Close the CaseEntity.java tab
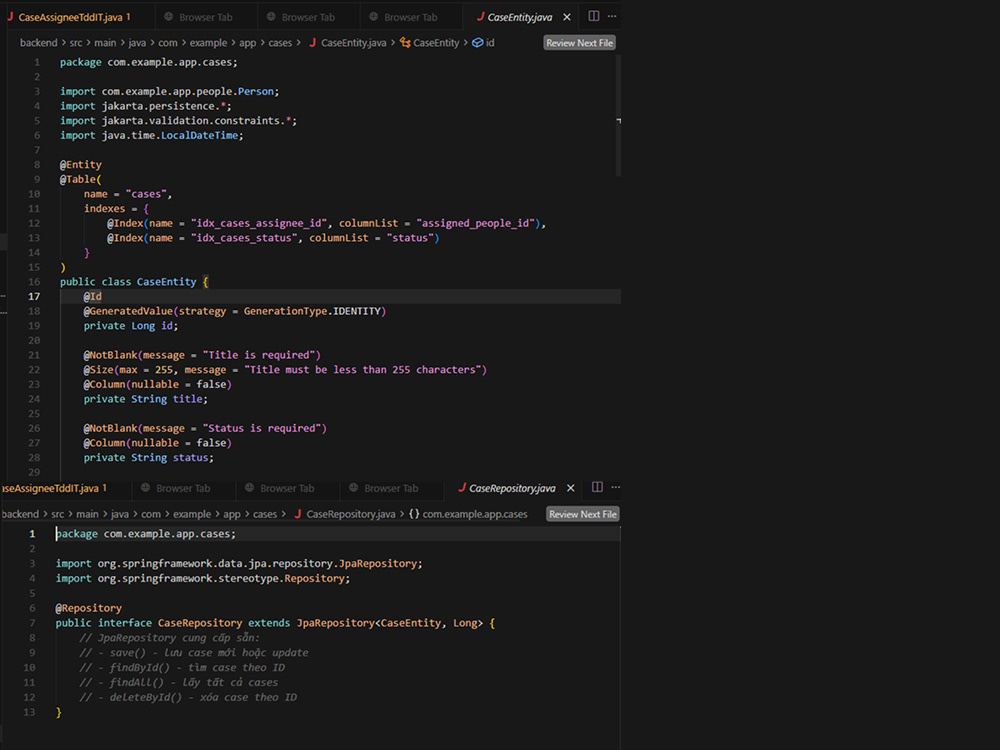This screenshot has height=750, width=1000. (x=567, y=17)
